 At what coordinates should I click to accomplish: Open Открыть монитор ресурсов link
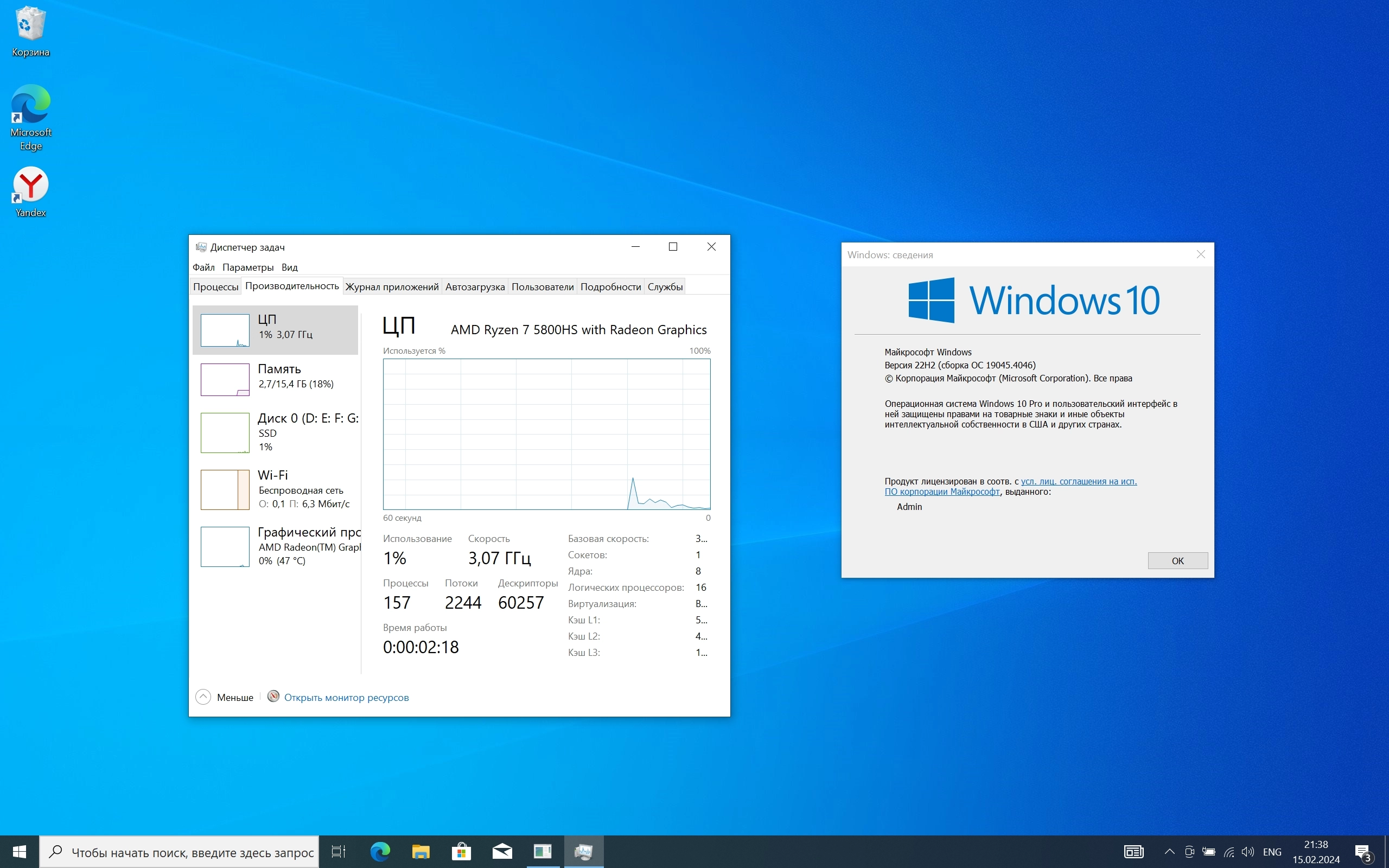pos(346,698)
